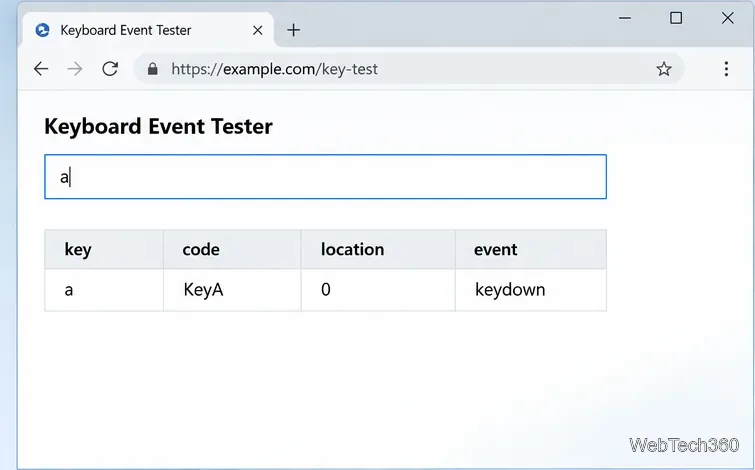Click the browser forward arrow
Viewport: 755px width, 470px height.
tap(75, 69)
